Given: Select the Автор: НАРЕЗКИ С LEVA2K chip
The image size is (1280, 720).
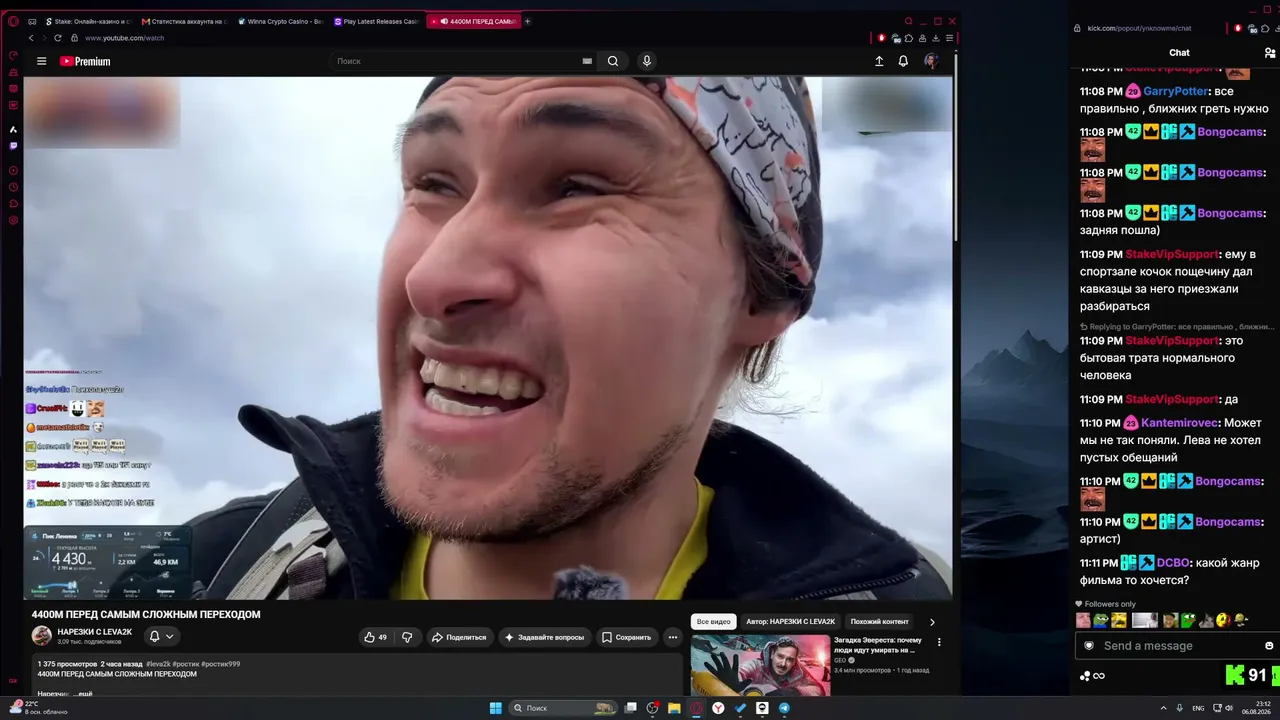Looking at the screenshot, I should [790, 622].
